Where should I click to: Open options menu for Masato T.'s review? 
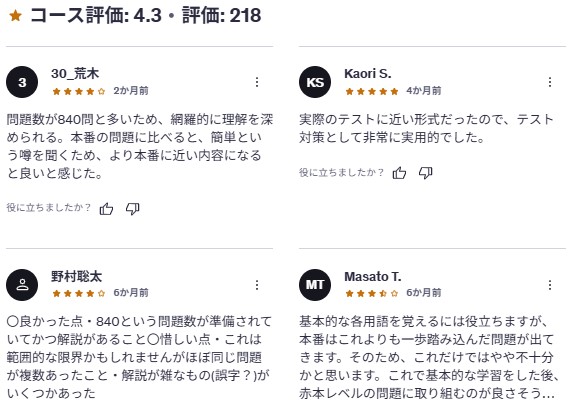point(550,285)
